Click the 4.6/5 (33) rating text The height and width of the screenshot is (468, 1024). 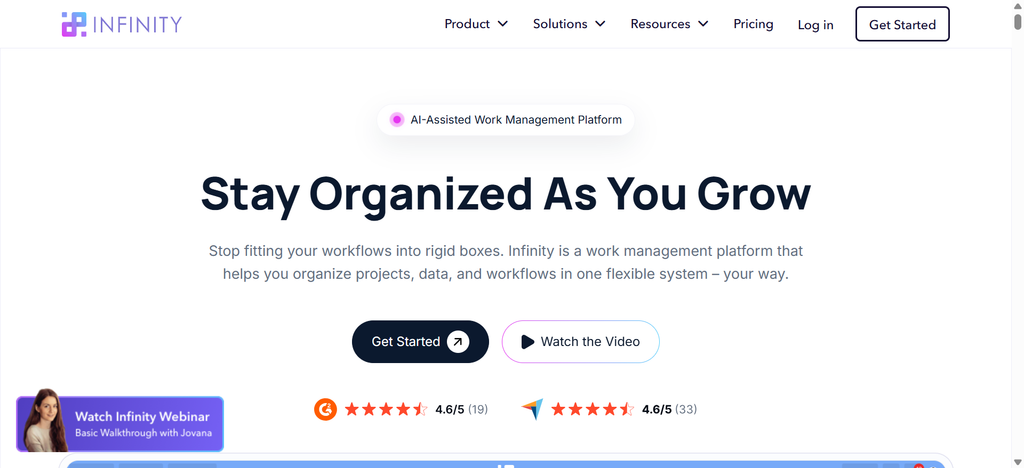tap(669, 409)
